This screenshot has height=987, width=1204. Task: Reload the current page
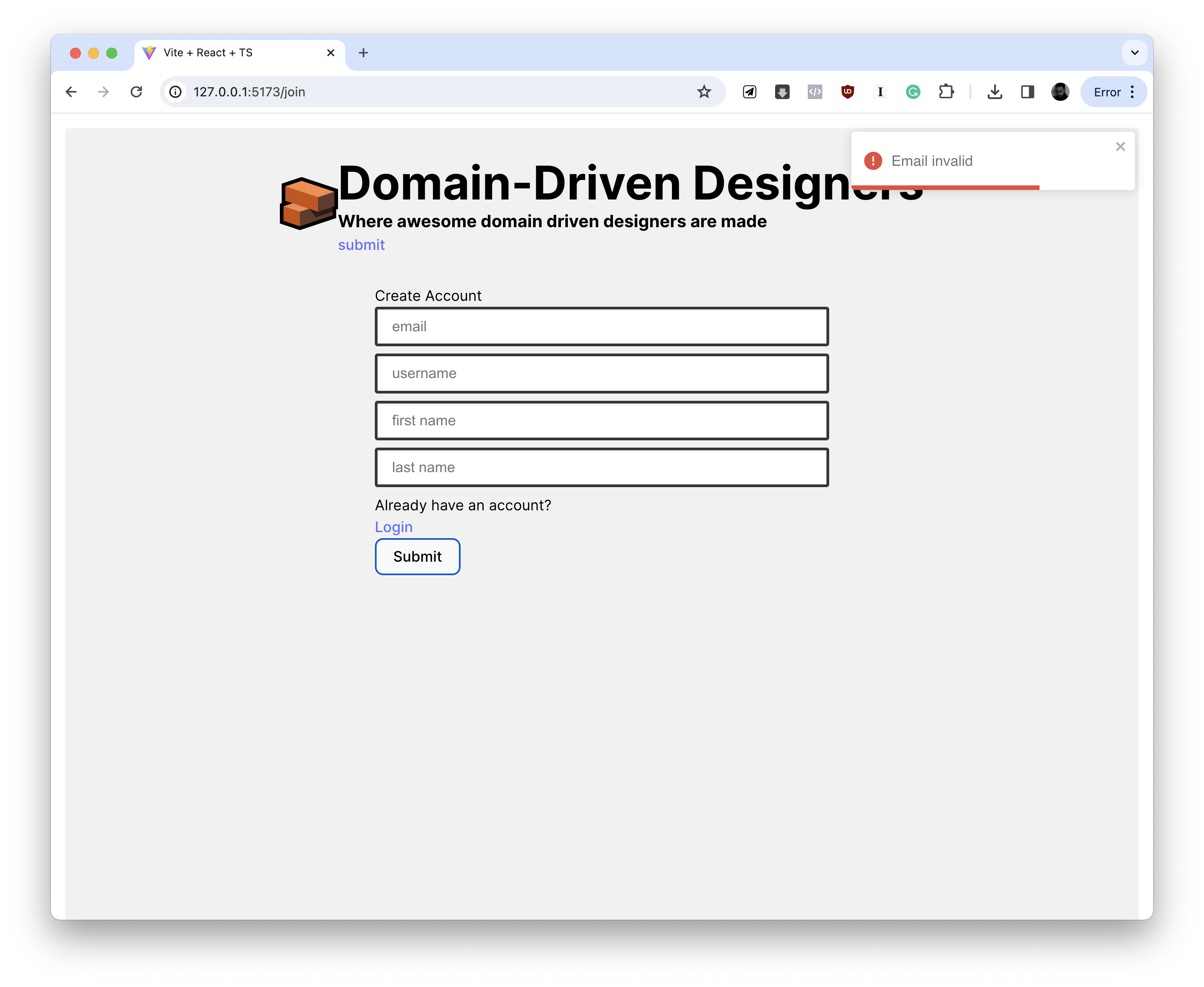coord(136,92)
